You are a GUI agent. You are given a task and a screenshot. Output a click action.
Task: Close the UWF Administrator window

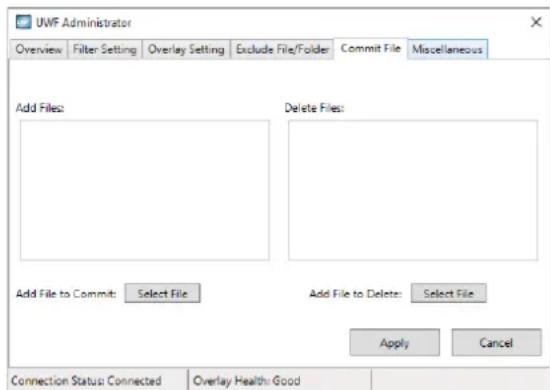[x=536, y=22]
